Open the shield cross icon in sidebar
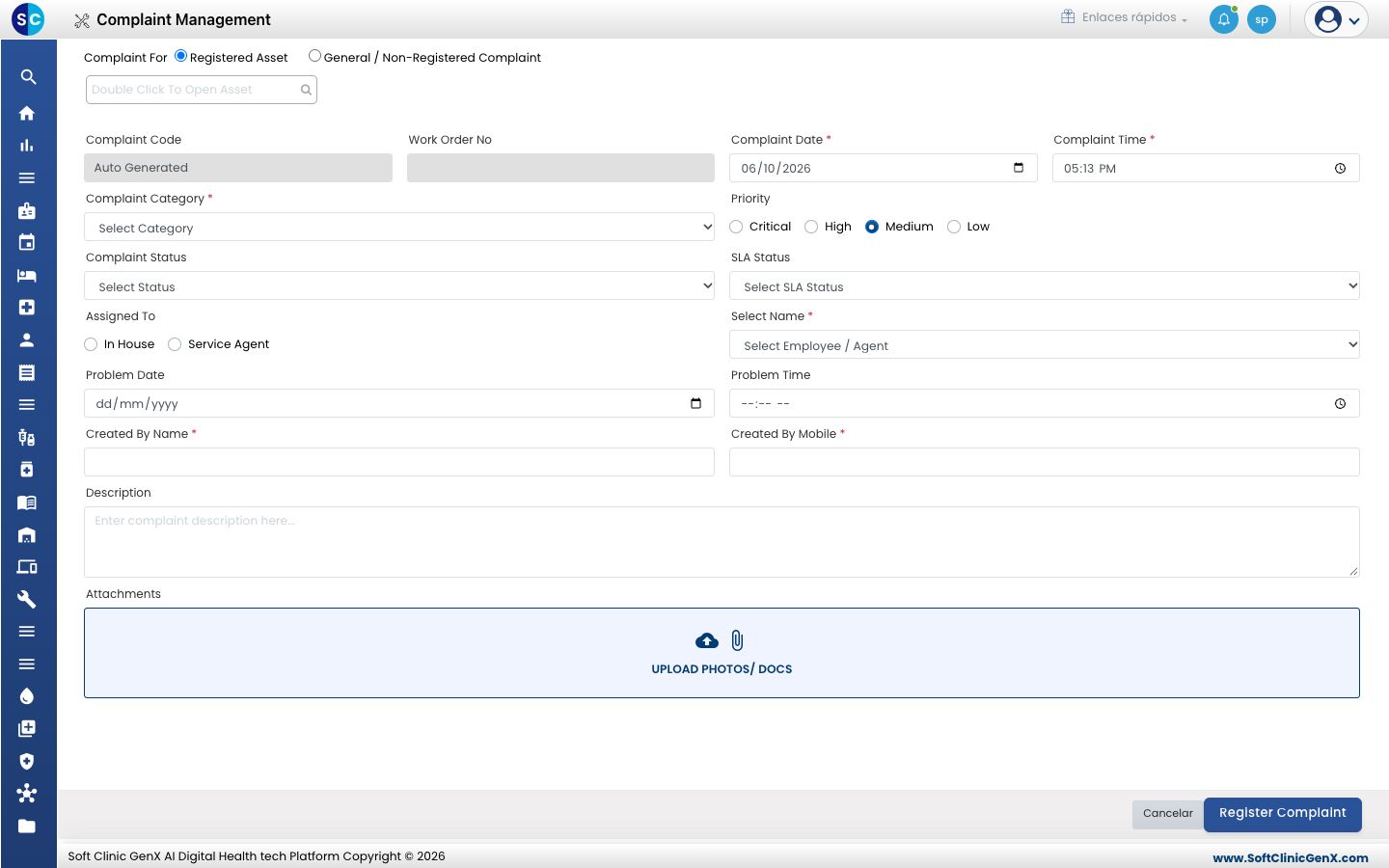 pos(27,761)
